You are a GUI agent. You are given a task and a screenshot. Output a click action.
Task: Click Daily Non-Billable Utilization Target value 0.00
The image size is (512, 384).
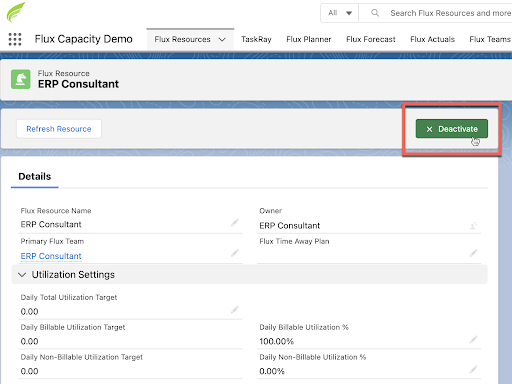pos(29,371)
